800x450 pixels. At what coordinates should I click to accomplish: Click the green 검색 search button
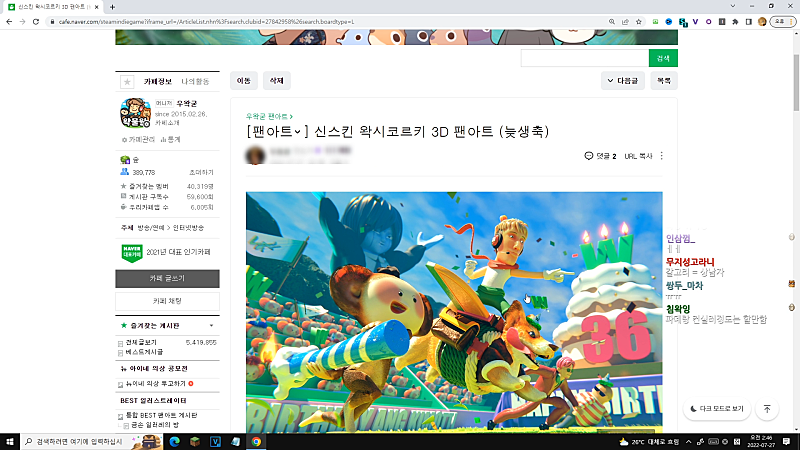(662, 58)
